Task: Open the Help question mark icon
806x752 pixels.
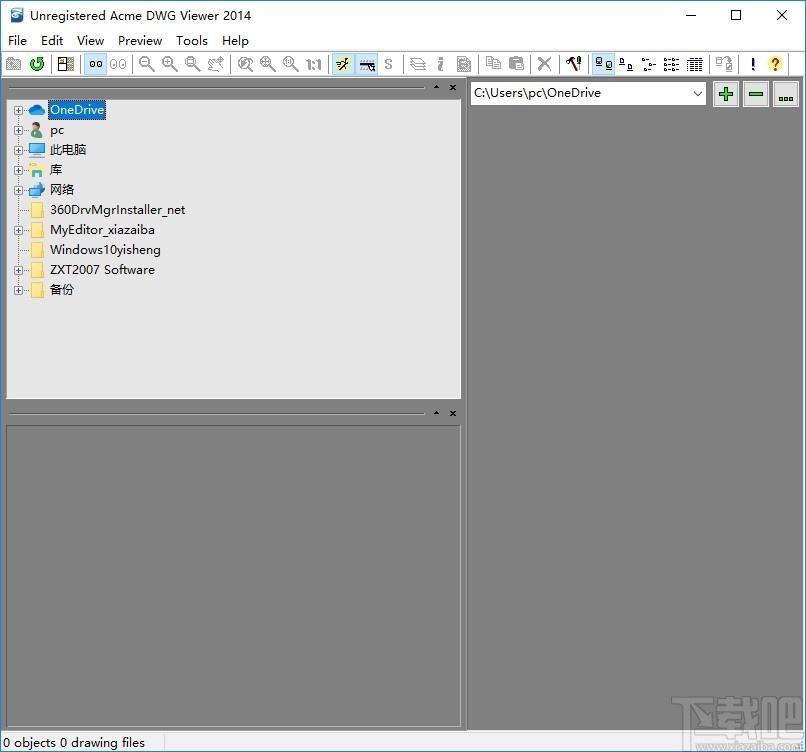Action: pyautogui.click(x=775, y=63)
